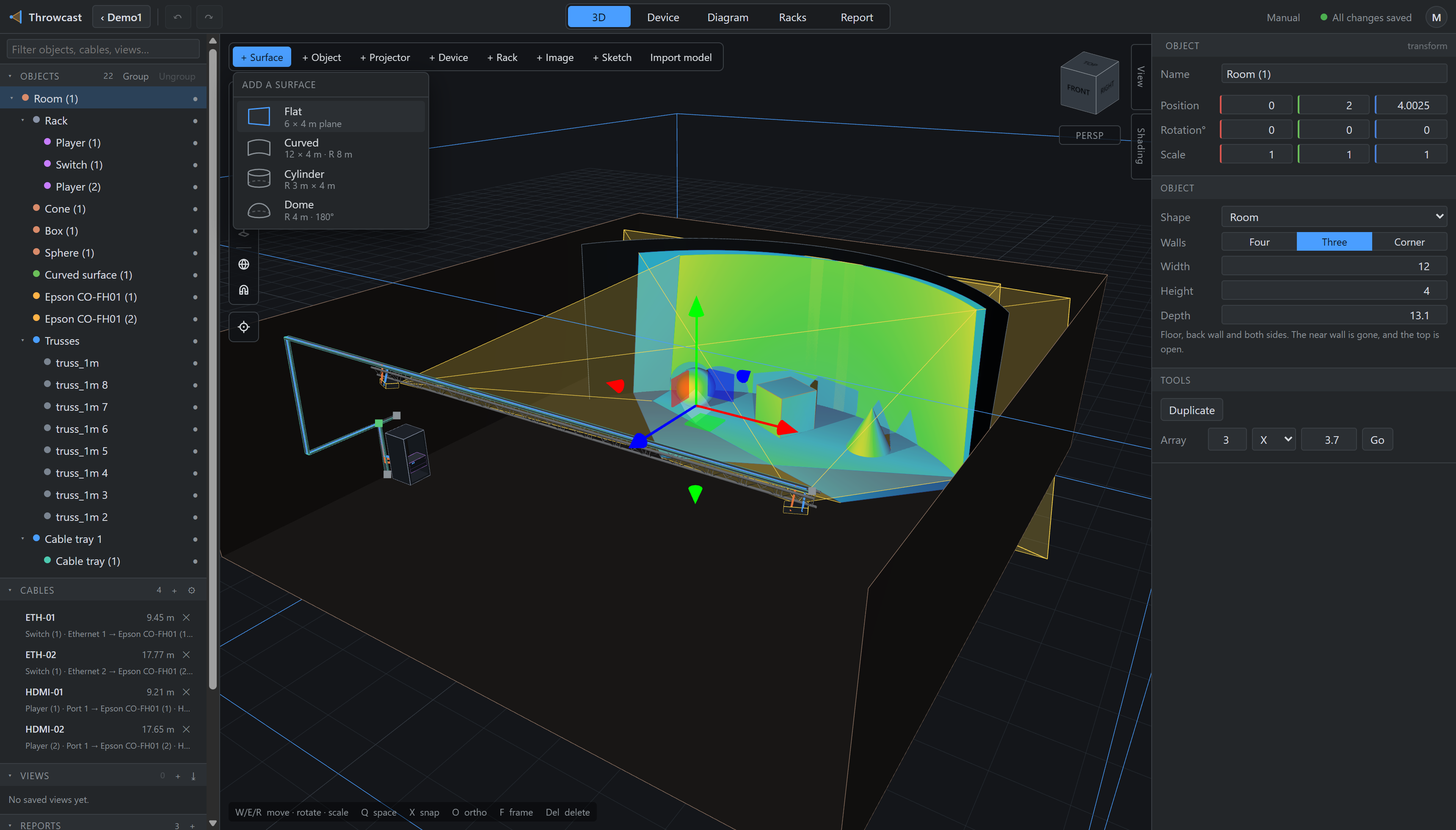Click the redo arrow button
Image resolution: width=1456 pixels, height=830 pixels.
coord(209,17)
